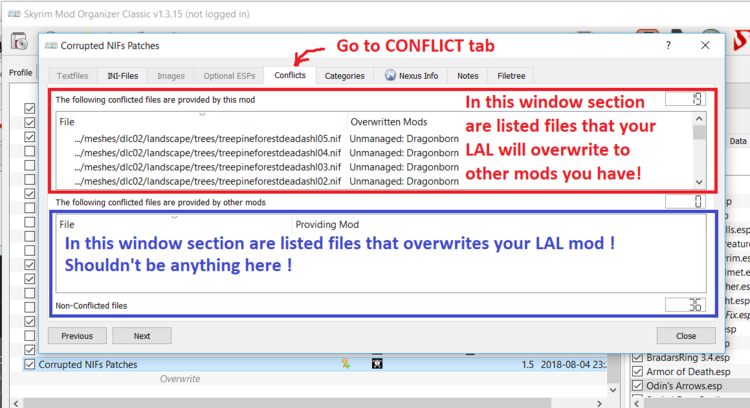
Task: Click the install date 2018-08-04 cell
Action: tap(574, 364)
